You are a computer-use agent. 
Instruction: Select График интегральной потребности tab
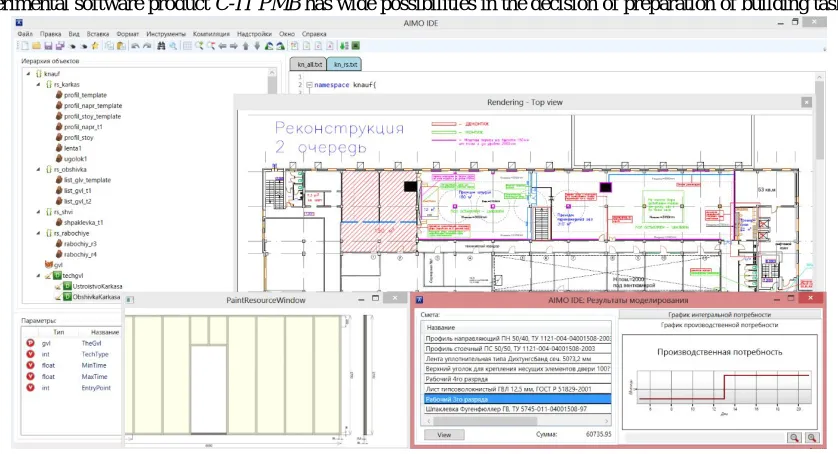tap(719, 314)
